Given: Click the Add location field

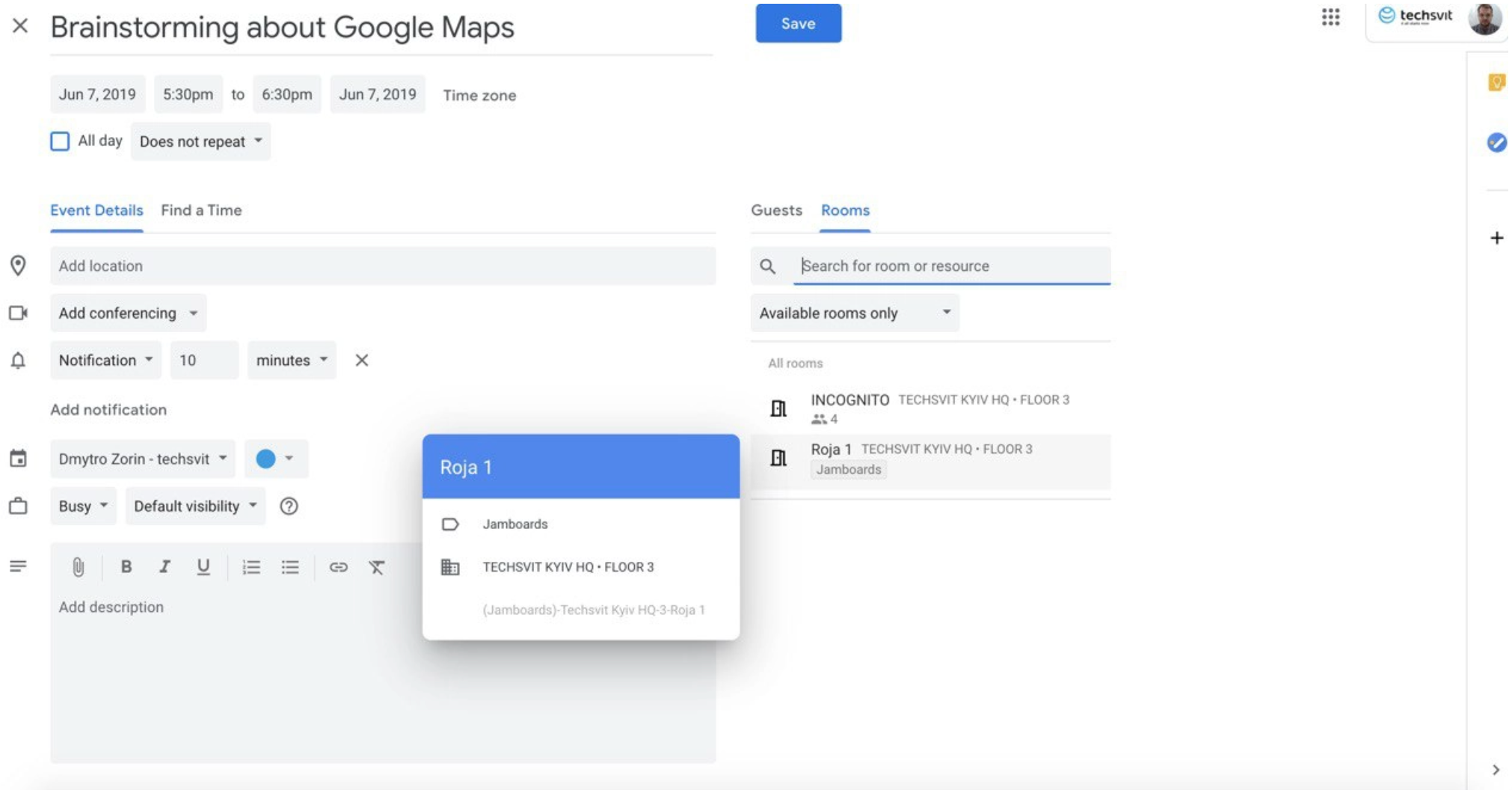Looking at the screenshot, I should tap(383, 266).
